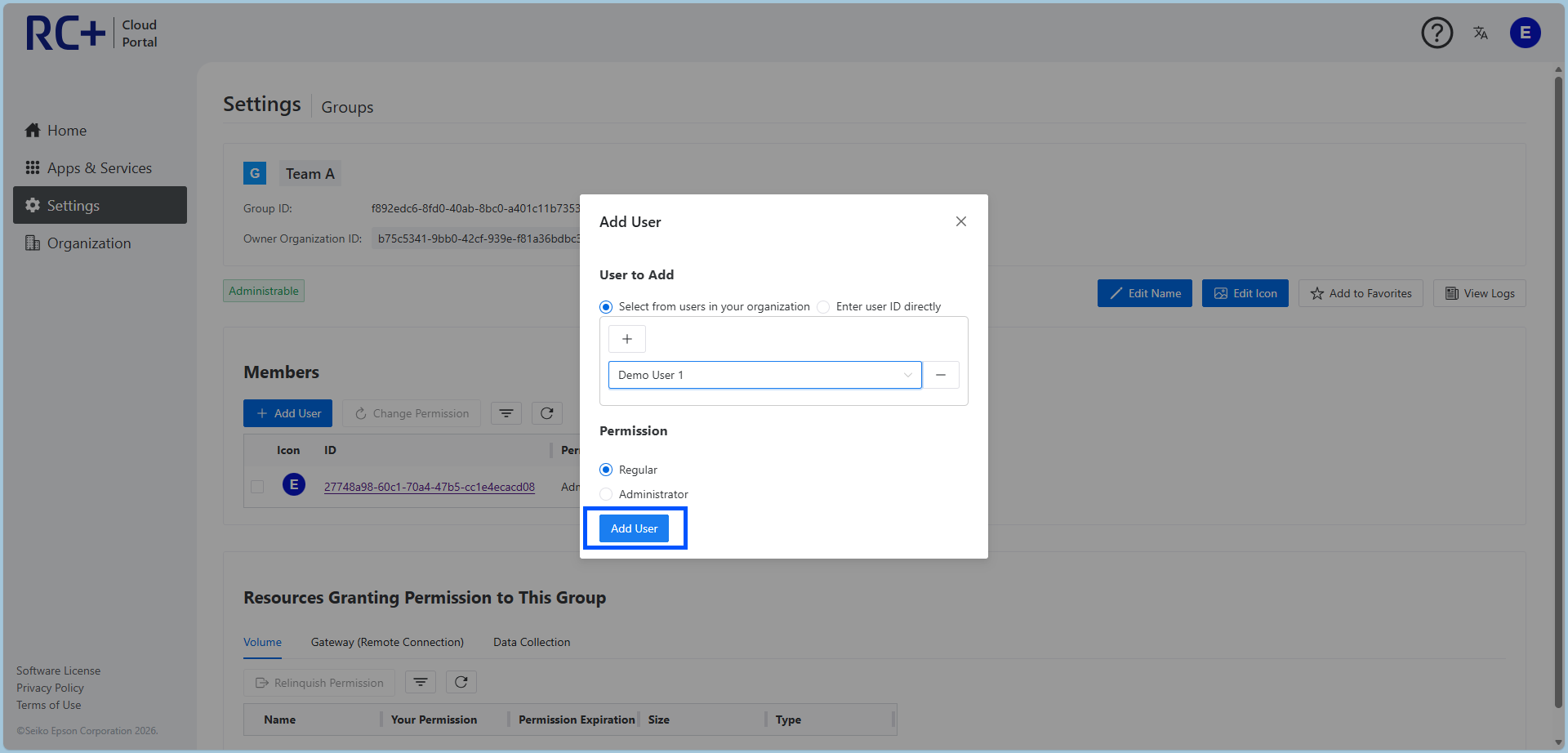
Task: Switch to the Volume tab
Action: click(262, 642)
